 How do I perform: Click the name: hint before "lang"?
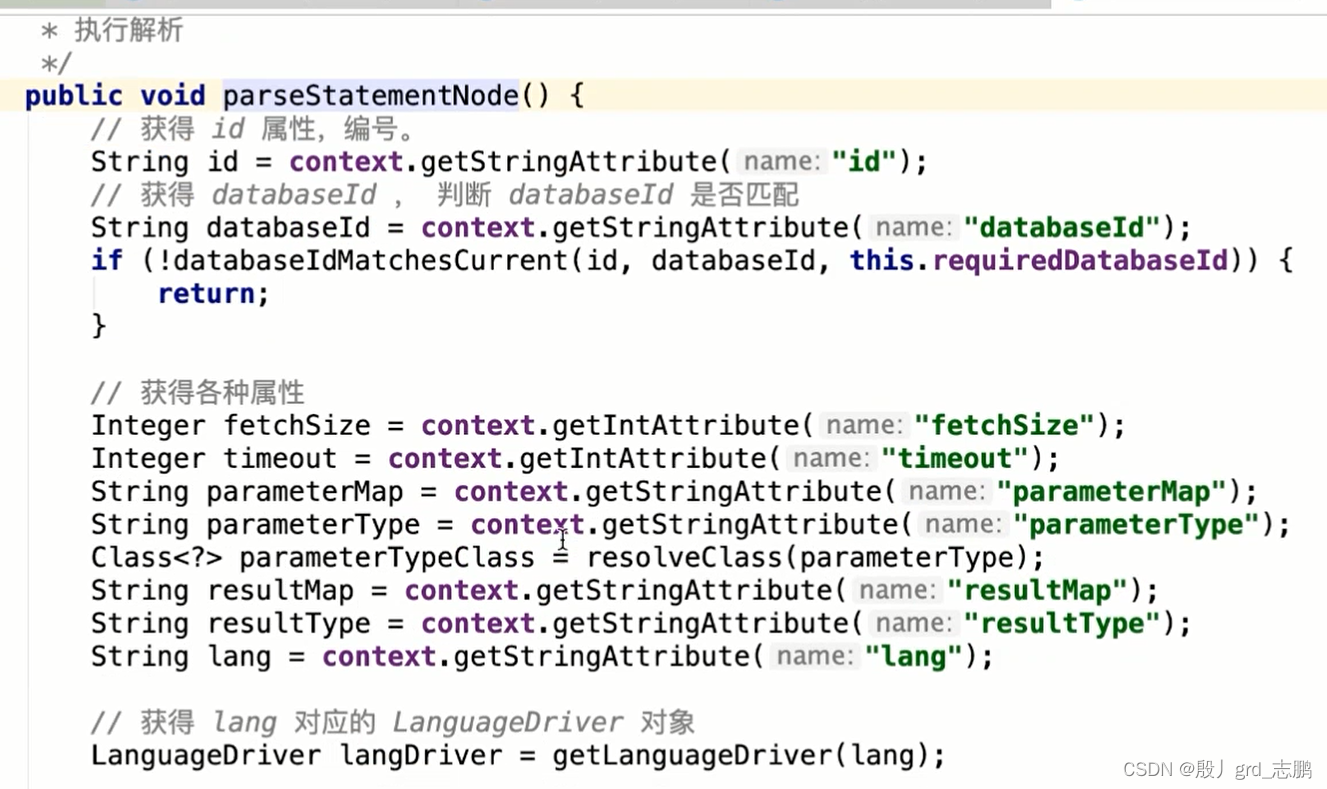(x=813, y=656)
